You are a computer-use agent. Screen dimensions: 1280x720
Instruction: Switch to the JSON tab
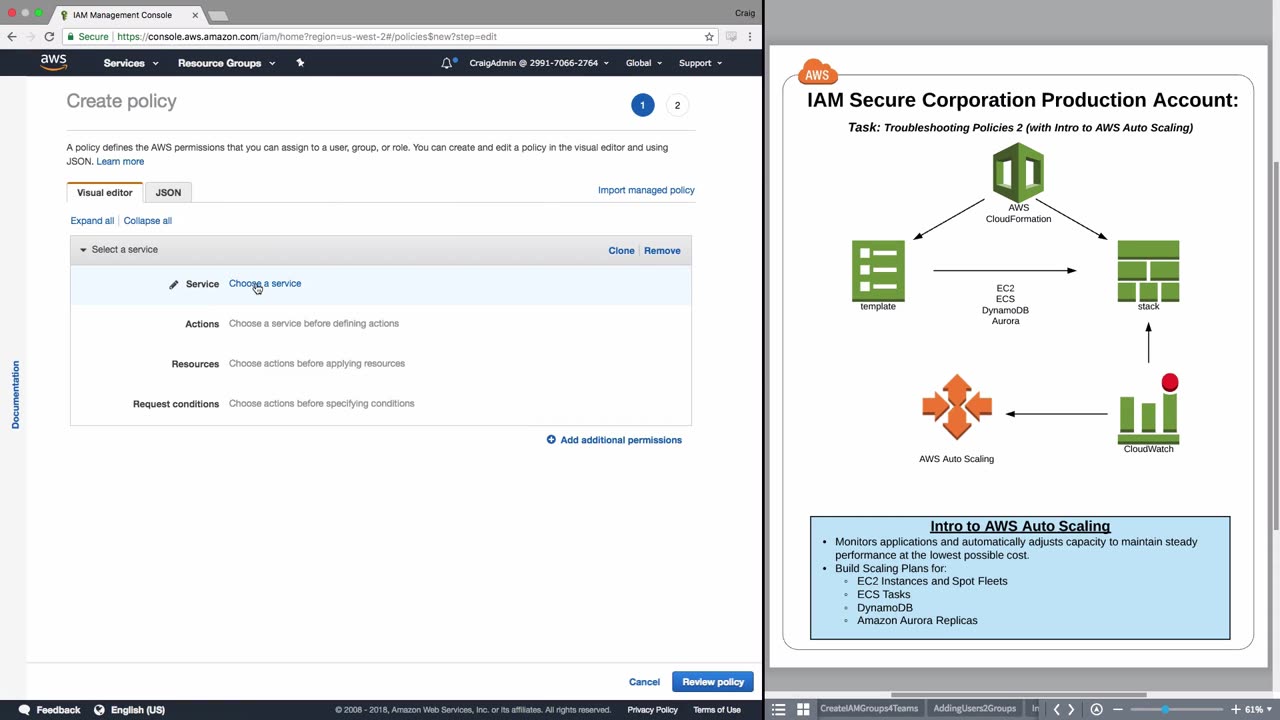168,192
